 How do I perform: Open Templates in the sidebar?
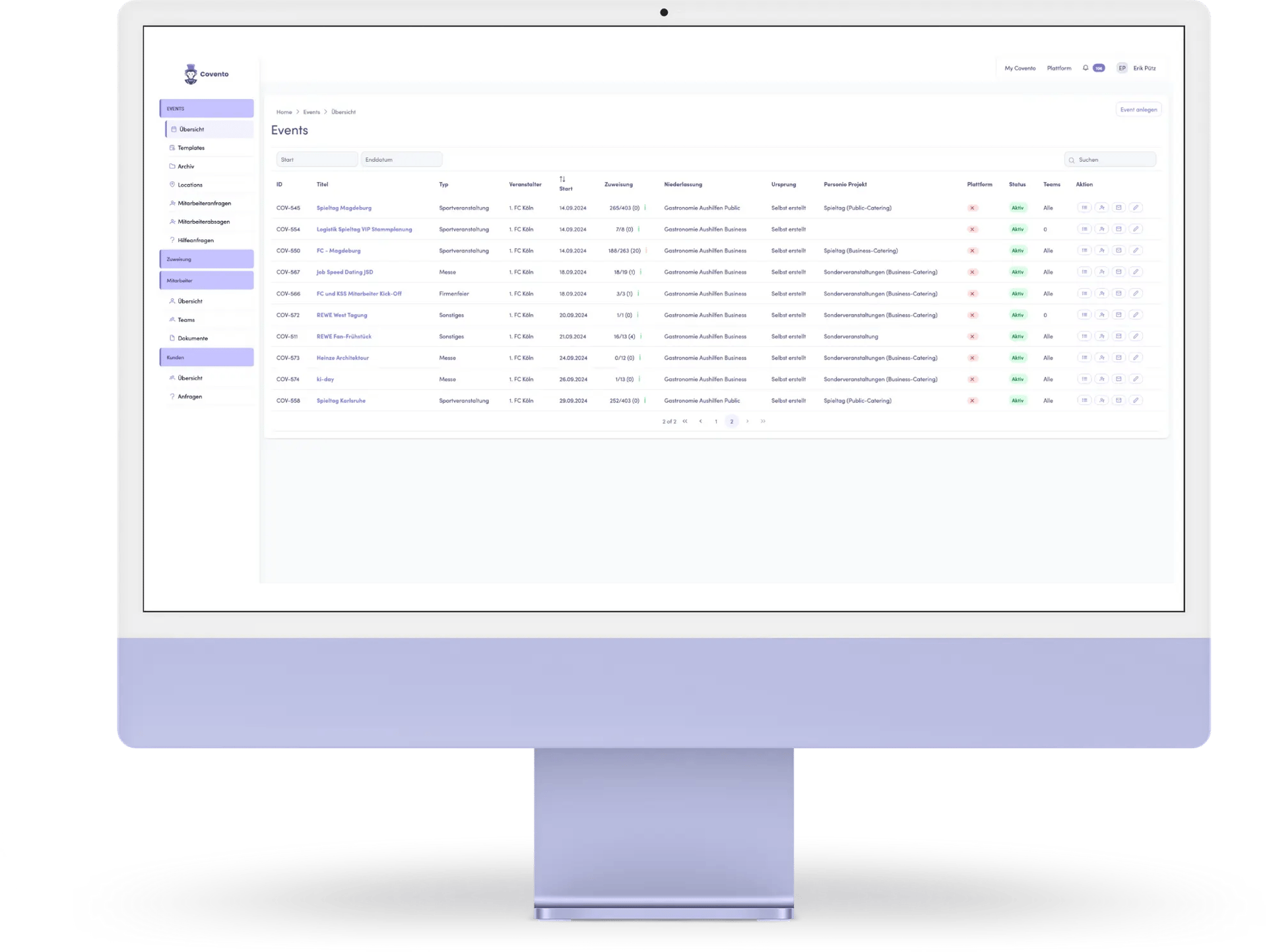[x=191, y=148]
